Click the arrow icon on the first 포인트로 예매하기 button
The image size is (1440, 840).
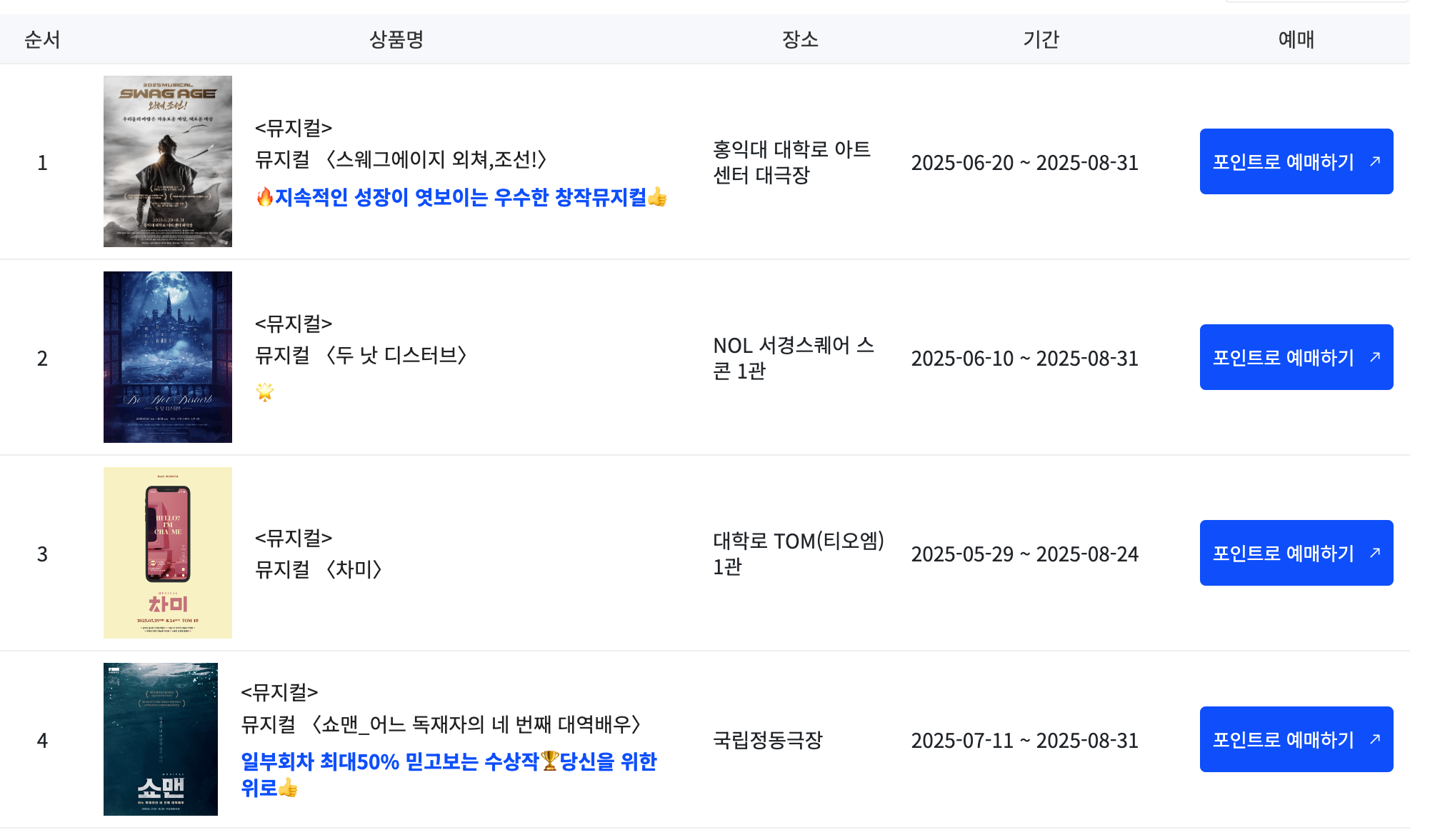[x=1375, y=161]
